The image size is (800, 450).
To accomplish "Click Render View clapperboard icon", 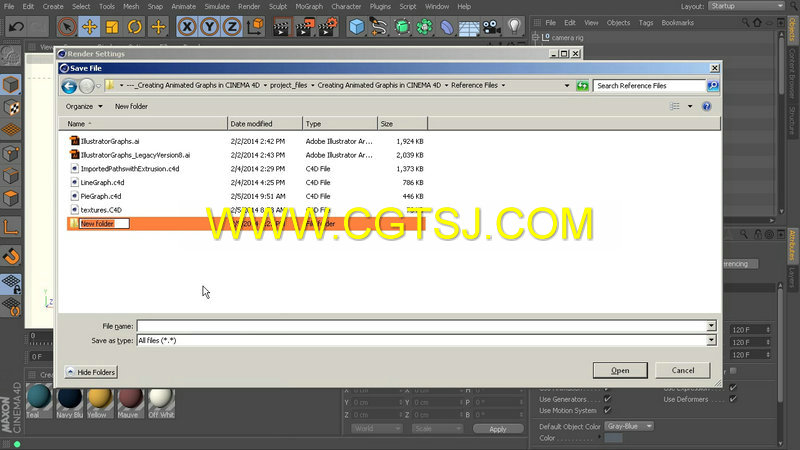I will 281,27.
